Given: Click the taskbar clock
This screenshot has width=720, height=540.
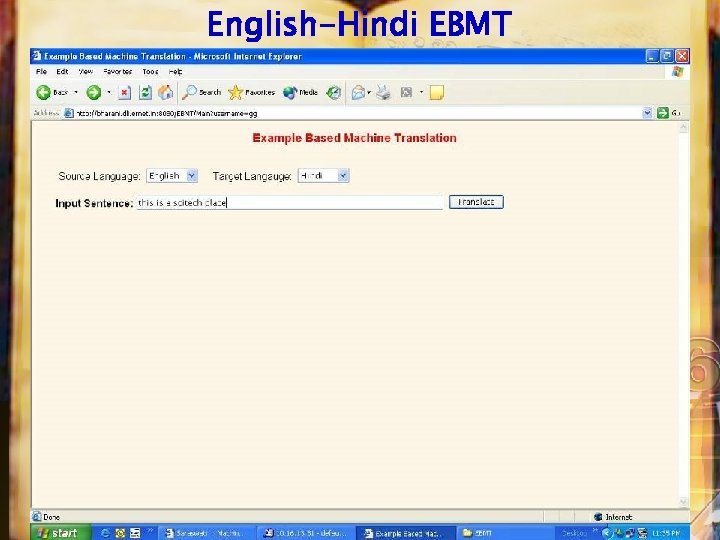Looking at the screenshot, I should 666,533.
